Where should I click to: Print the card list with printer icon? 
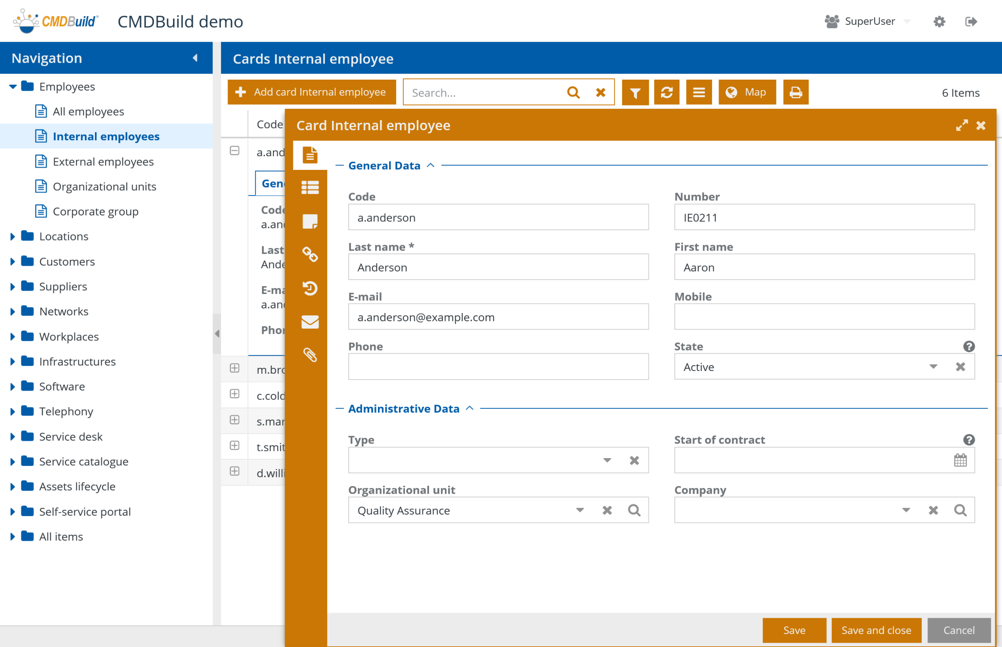click(x=796, y=93)
